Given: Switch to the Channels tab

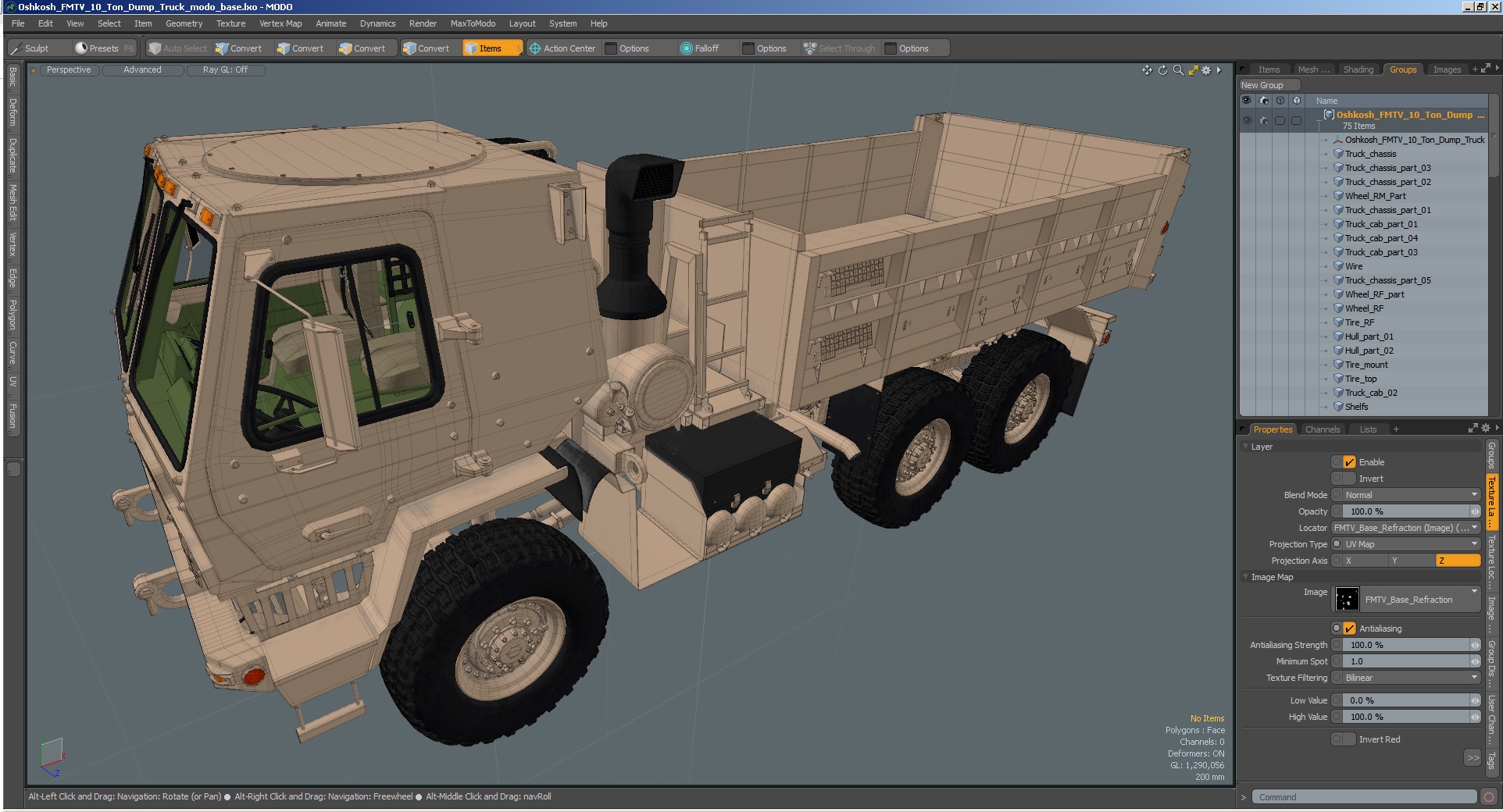Looking at the screenshot, I should [x=1322, y=429].
